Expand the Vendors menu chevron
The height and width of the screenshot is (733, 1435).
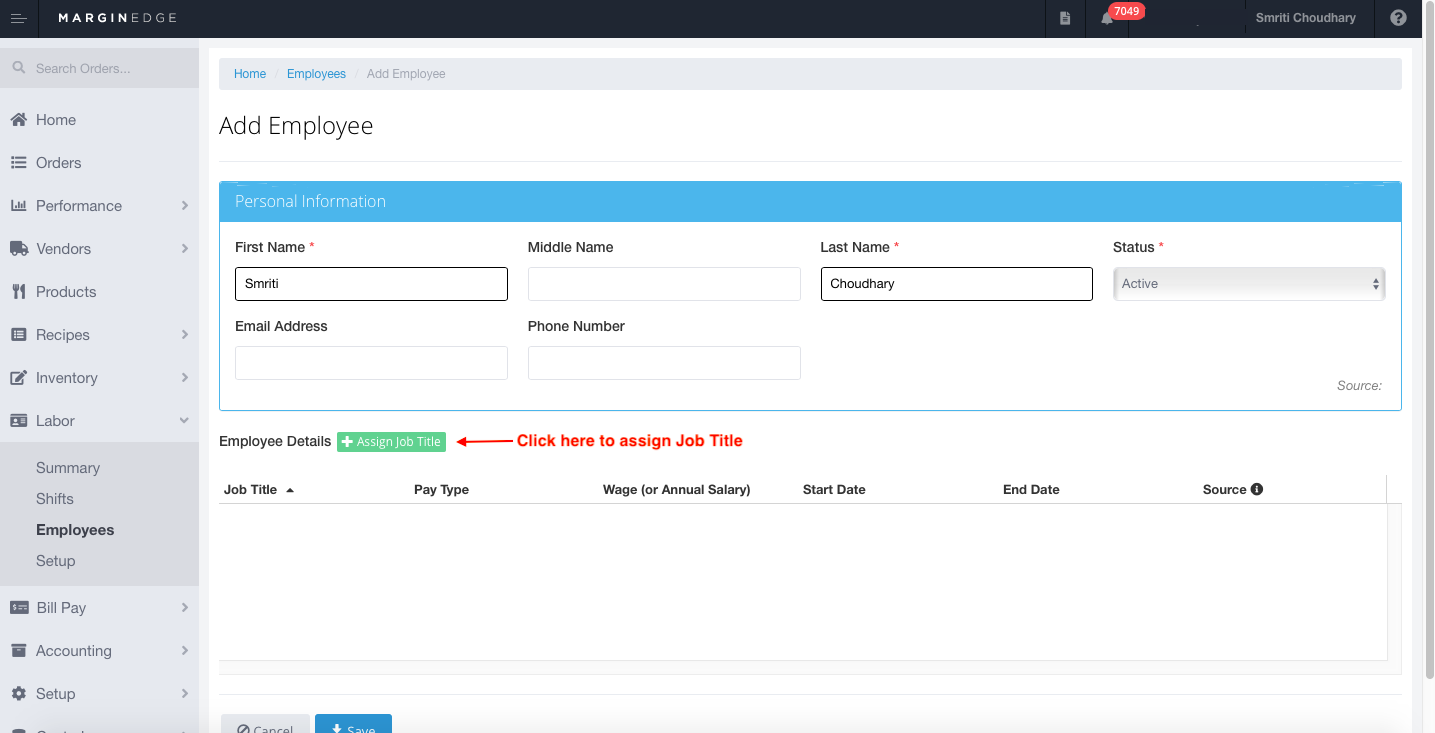point(185,249)
